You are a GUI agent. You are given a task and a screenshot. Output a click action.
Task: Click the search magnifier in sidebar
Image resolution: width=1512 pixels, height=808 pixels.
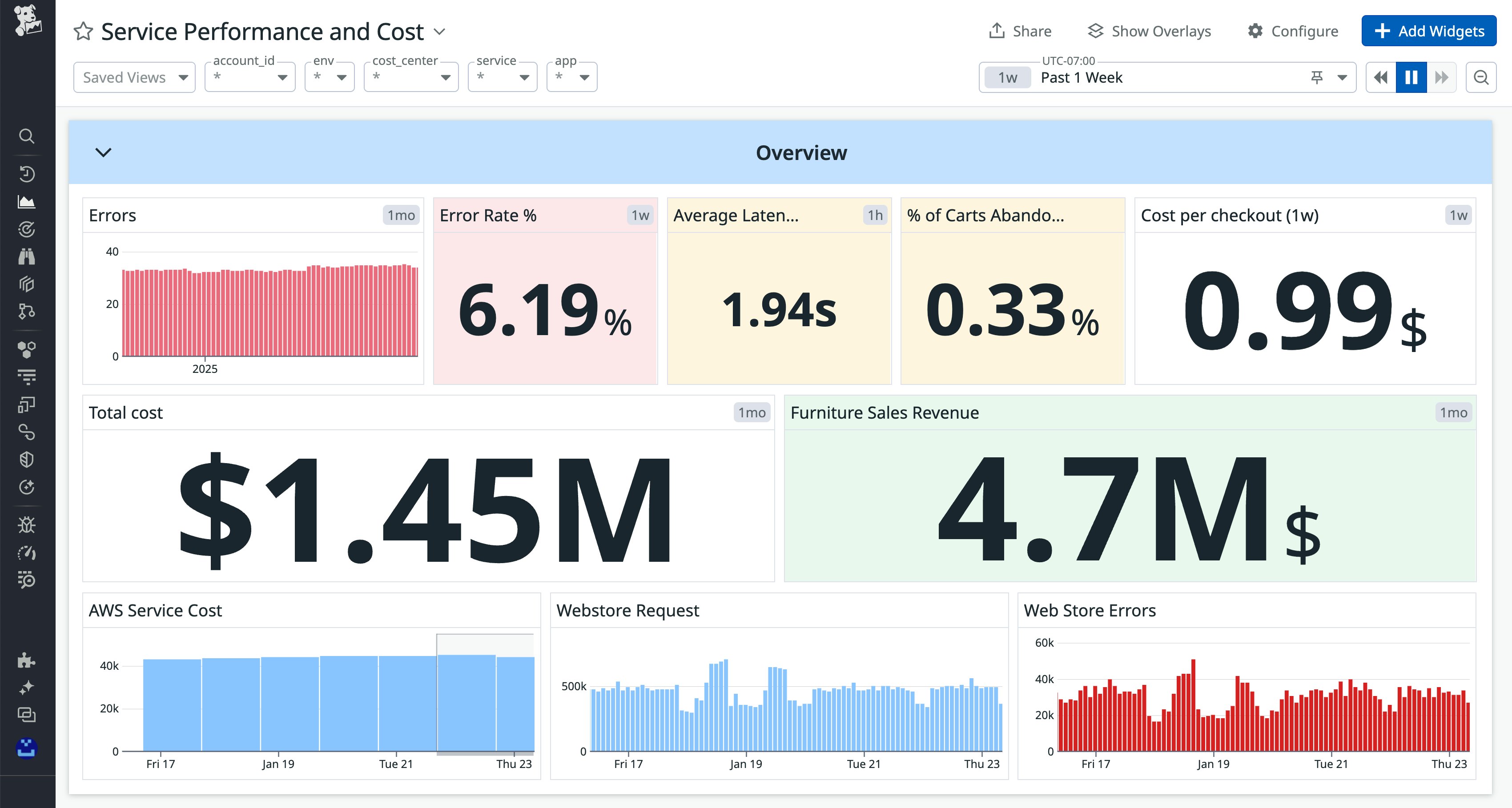click(26, 136)
